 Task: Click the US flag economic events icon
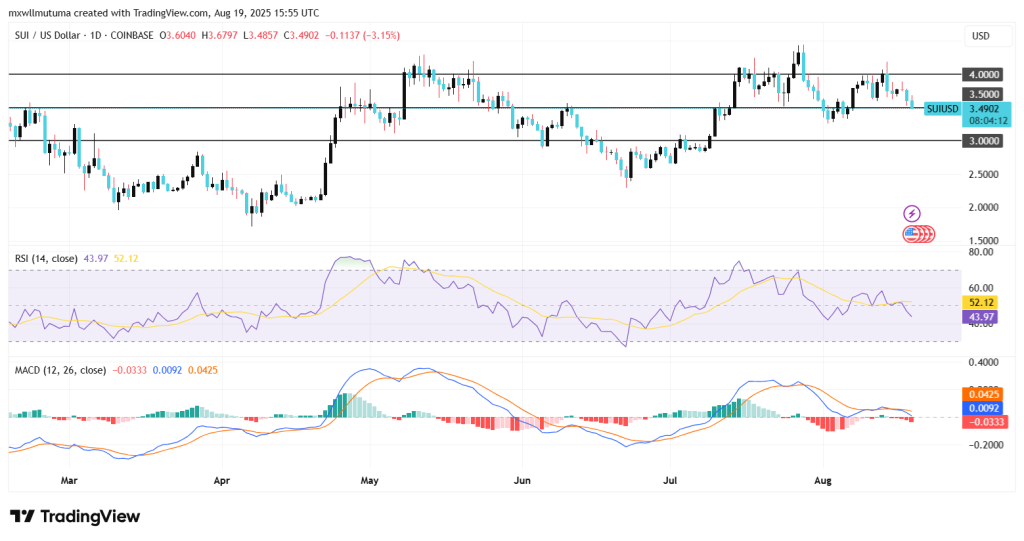(912, 234)
